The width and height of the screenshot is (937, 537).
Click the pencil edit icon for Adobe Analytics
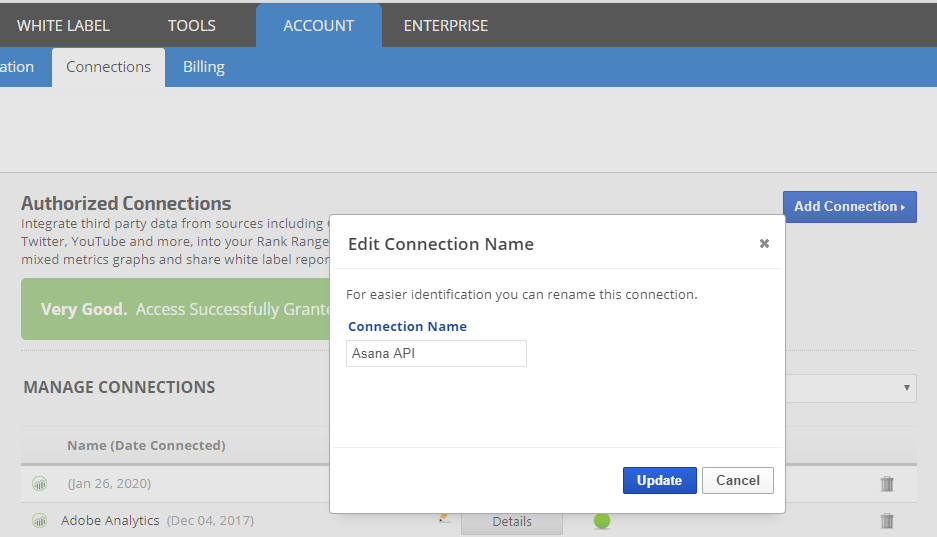coord(444,519)
